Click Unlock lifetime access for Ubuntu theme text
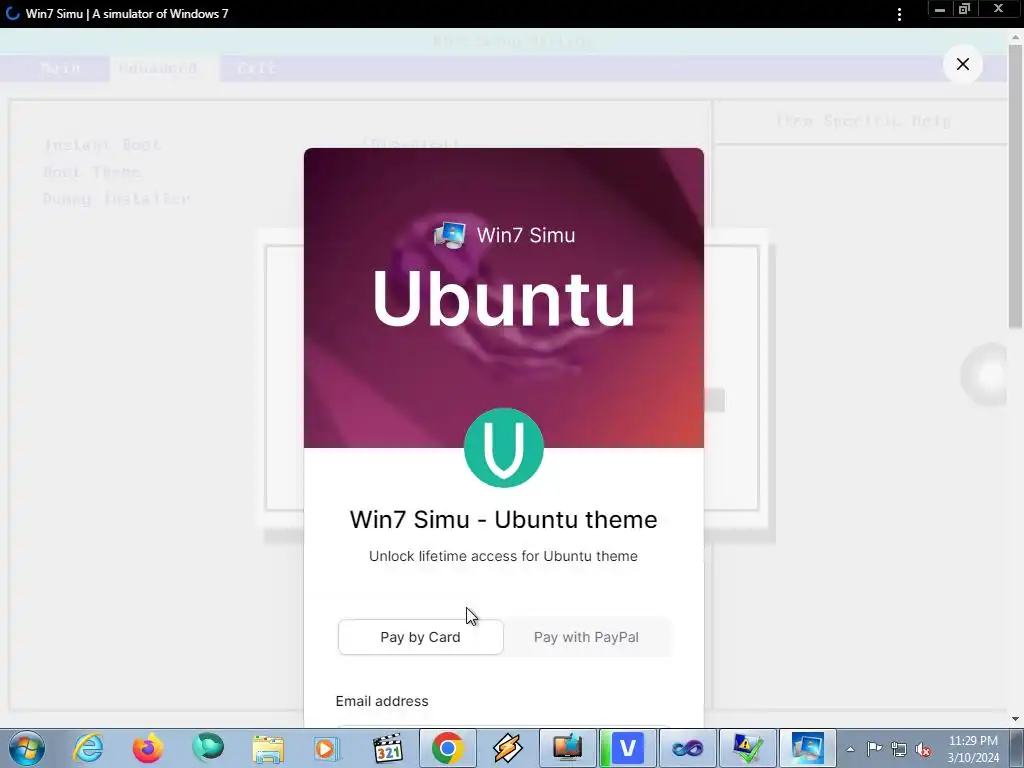This screenshot has width=1024, height=768. point(504,556)
